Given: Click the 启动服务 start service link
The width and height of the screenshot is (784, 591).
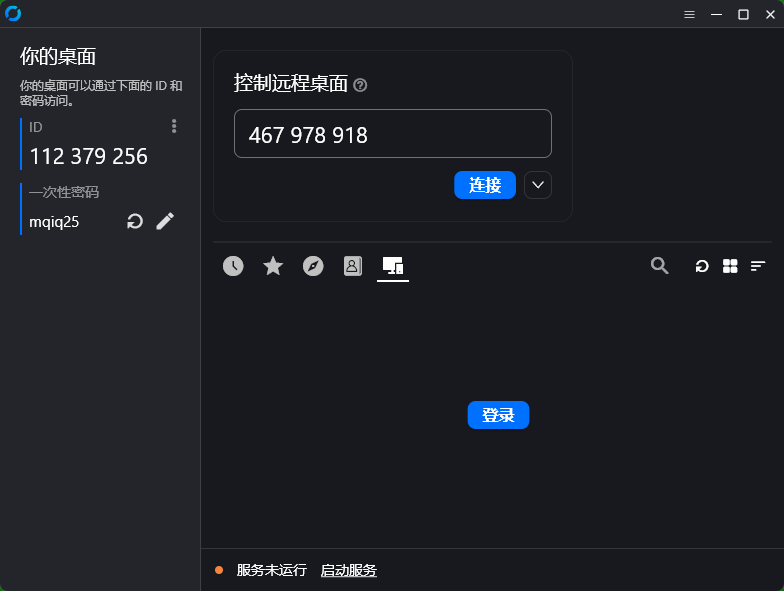Looking at the screenshot, I should click(348, 570).
